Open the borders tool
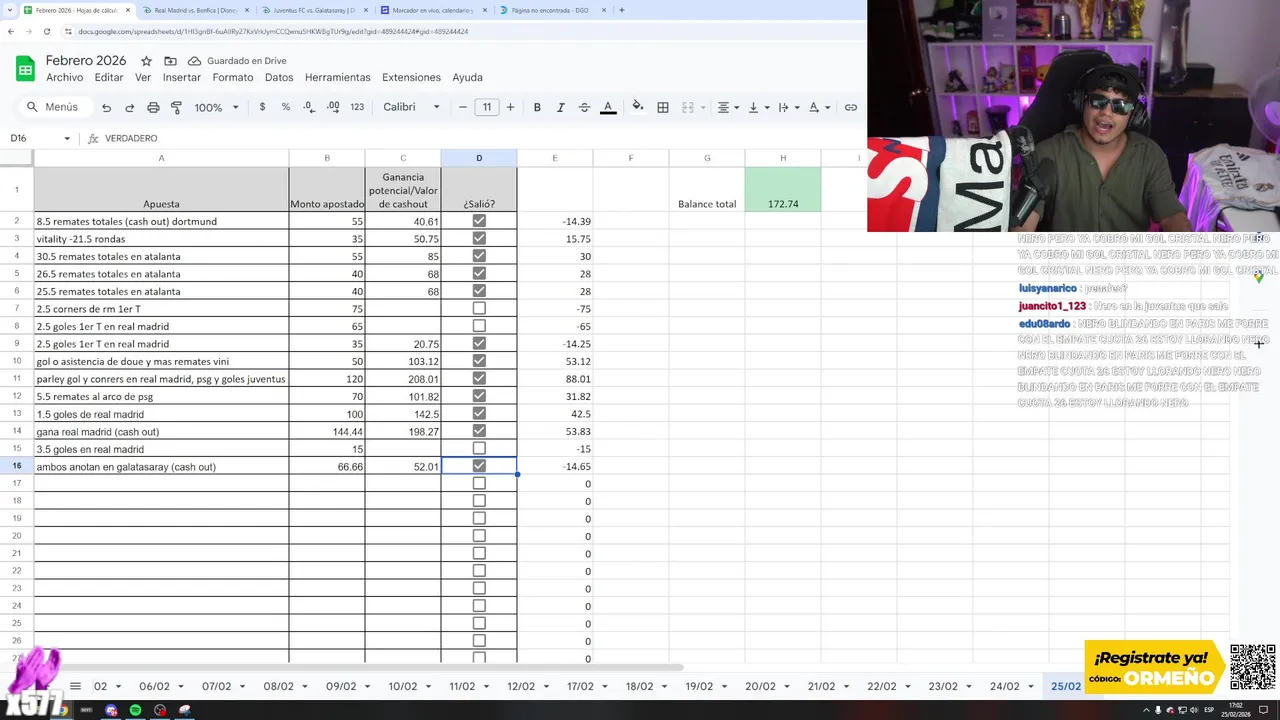Image resolution: width=1280 pixels, height=720 pixels. click(x=662, y=107)
